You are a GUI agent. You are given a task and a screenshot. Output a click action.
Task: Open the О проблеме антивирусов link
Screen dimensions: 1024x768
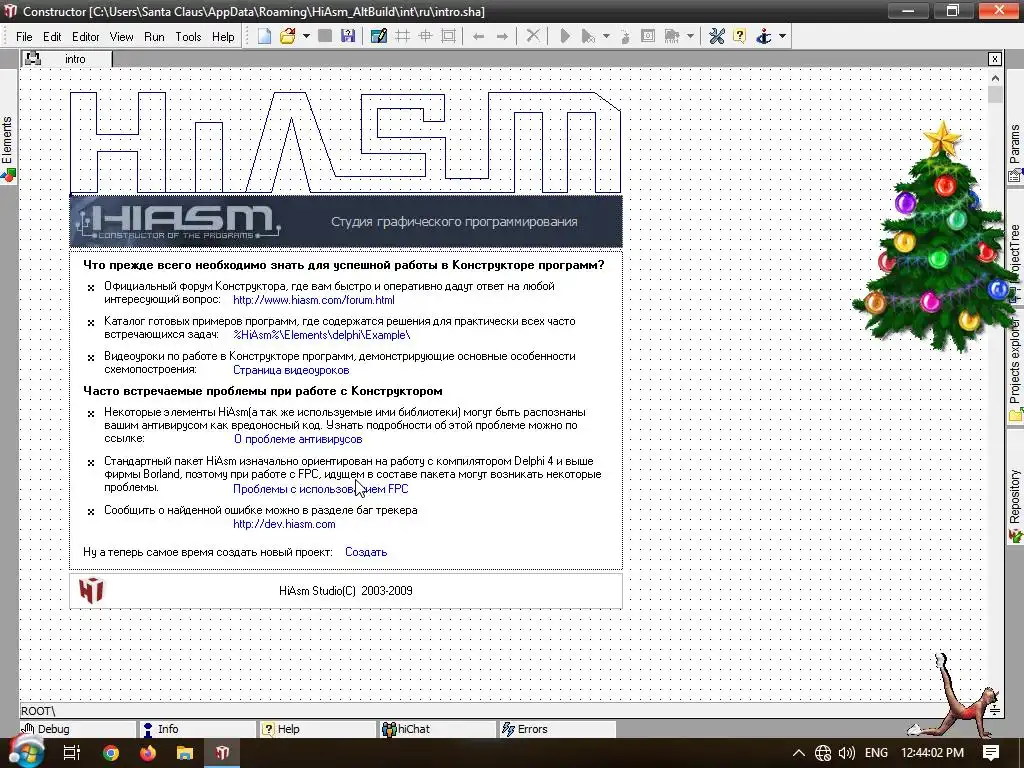pos(298,440)
